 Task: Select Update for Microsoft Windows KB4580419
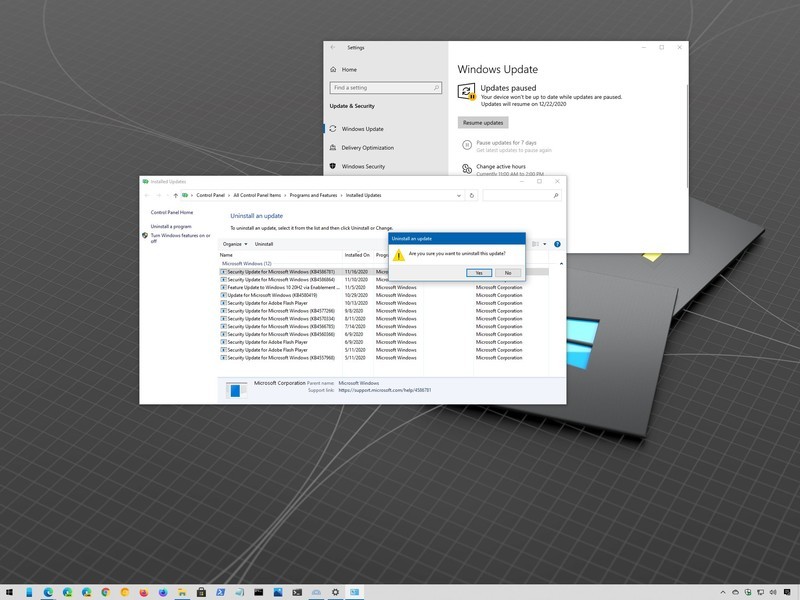384,295
